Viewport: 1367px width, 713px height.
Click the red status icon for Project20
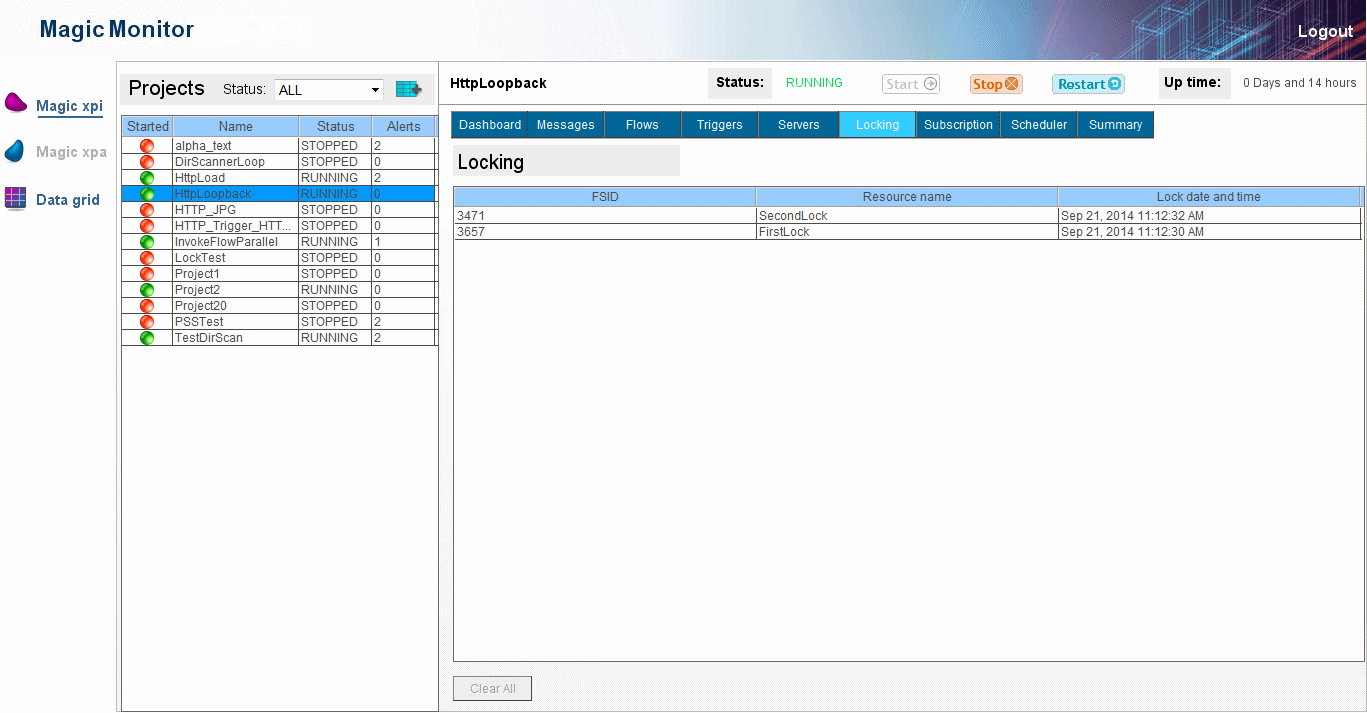(x=147, y=306)
